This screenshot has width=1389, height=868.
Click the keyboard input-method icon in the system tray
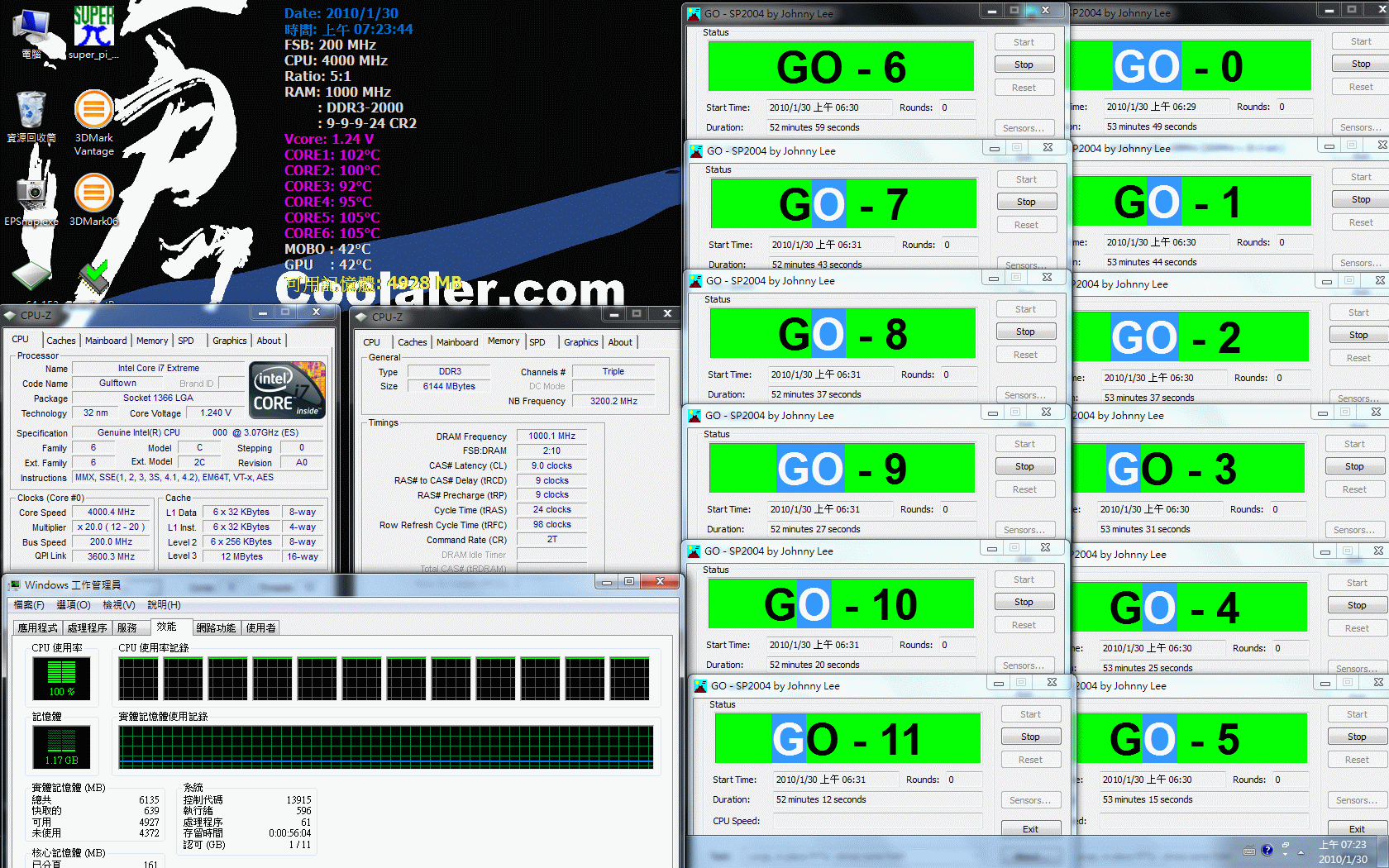point(1249,851)
